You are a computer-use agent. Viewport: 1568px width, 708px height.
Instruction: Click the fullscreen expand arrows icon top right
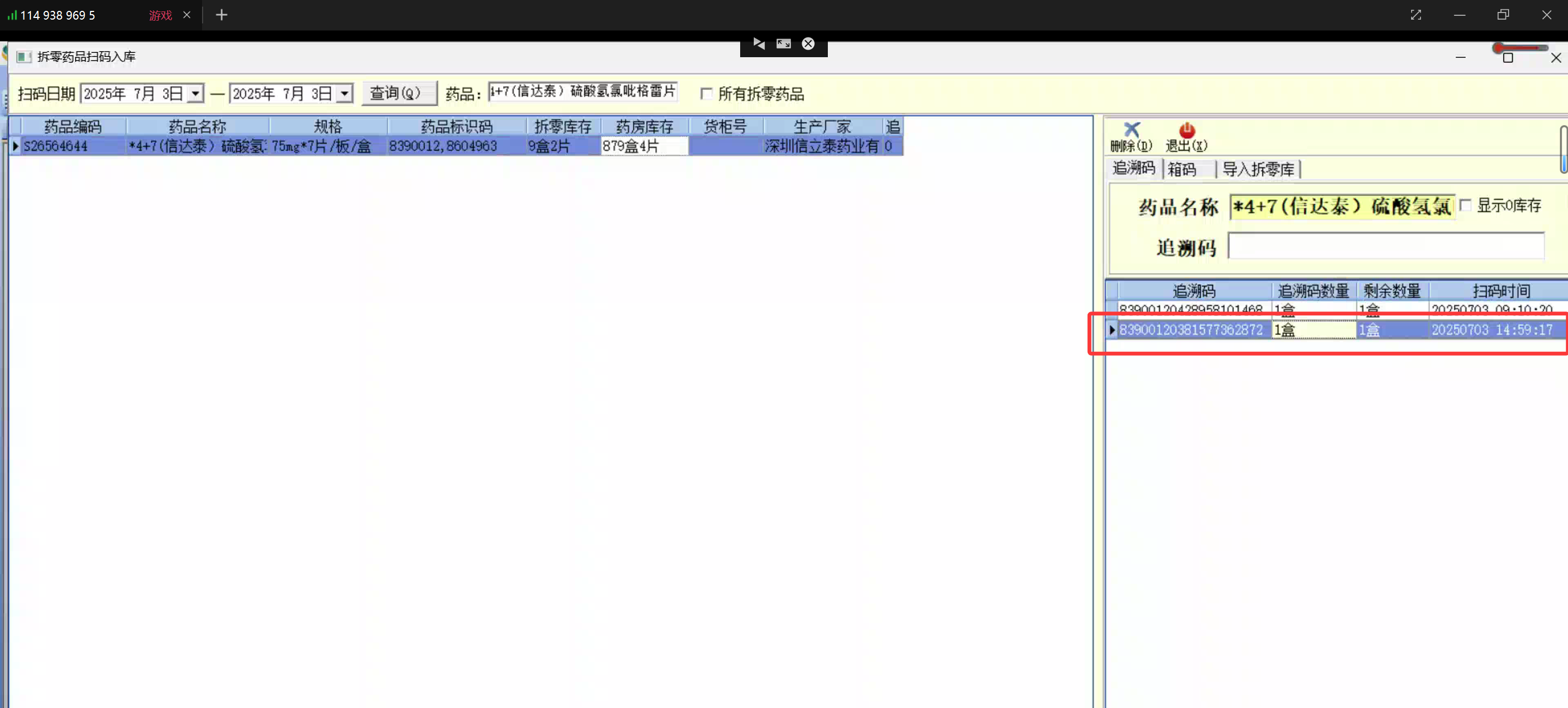(1415, 15)
